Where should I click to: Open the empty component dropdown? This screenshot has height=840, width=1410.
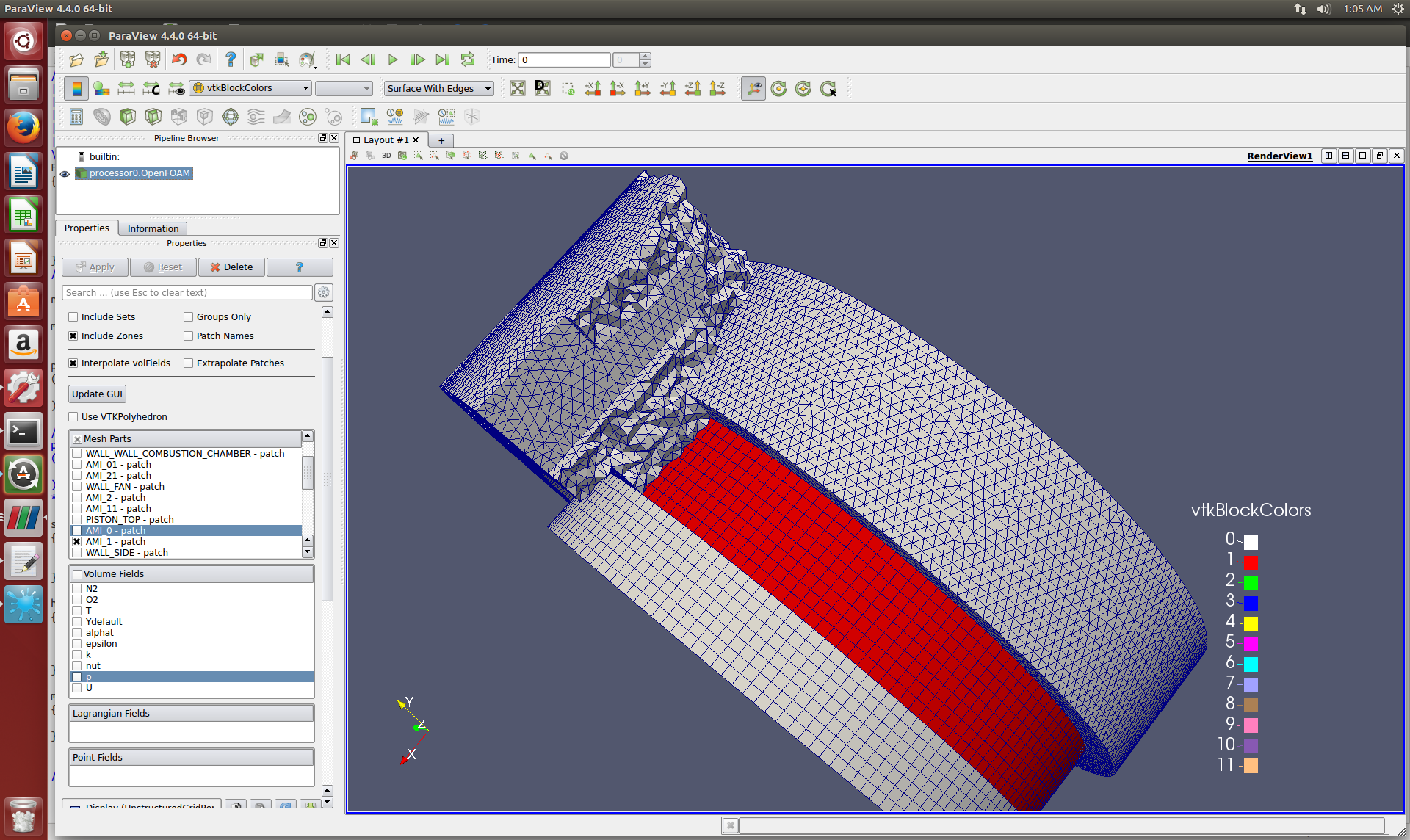pyautogui.click(x=344, y=89)
